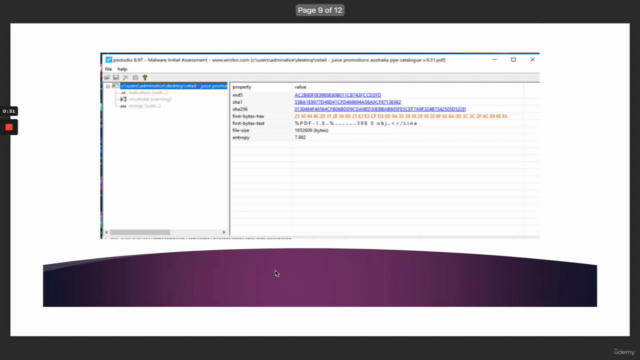
Task: Click the green lightbulb toolbar icon
Action: 145,78
